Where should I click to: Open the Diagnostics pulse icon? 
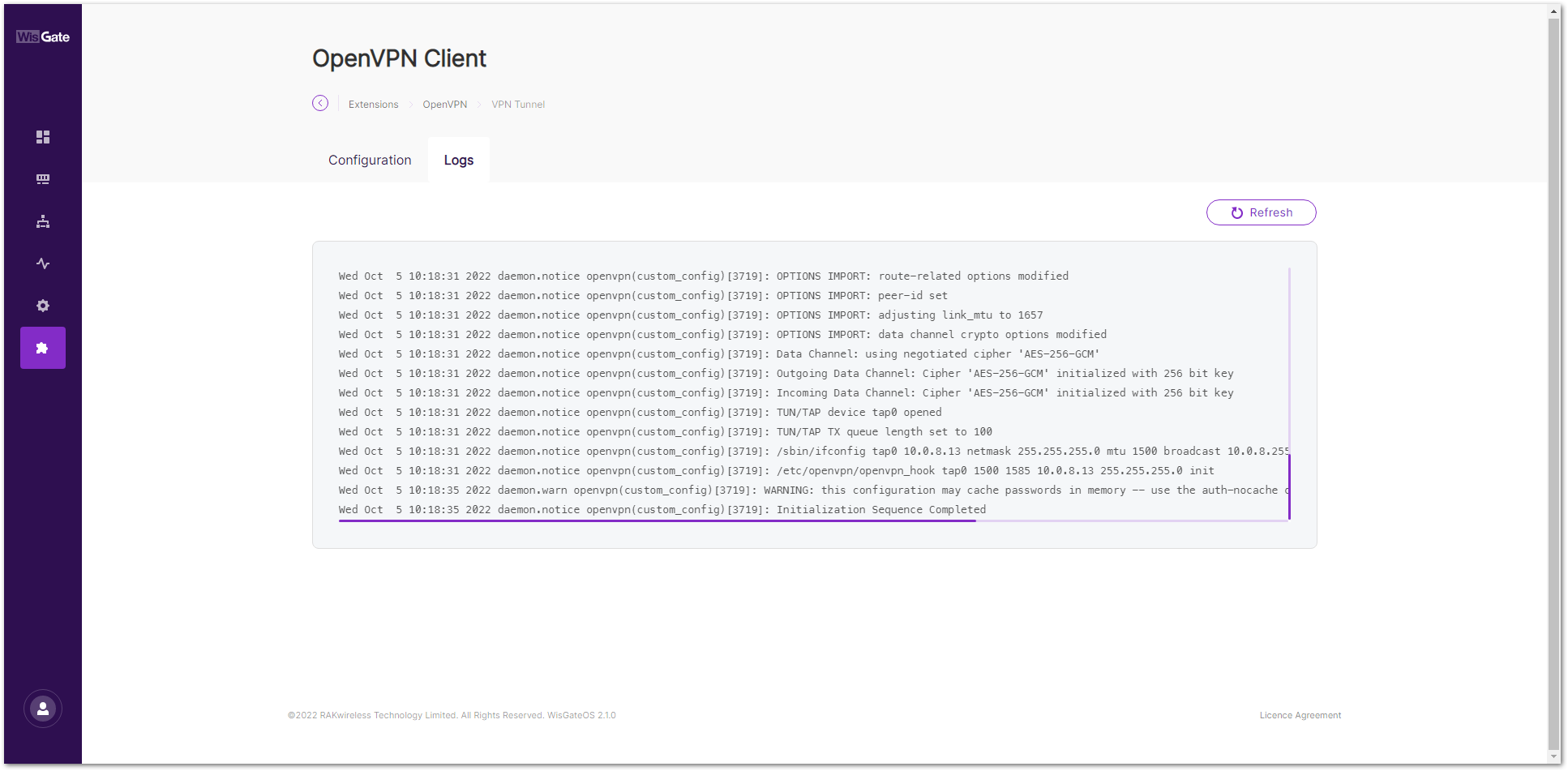[x=43, y=263]
